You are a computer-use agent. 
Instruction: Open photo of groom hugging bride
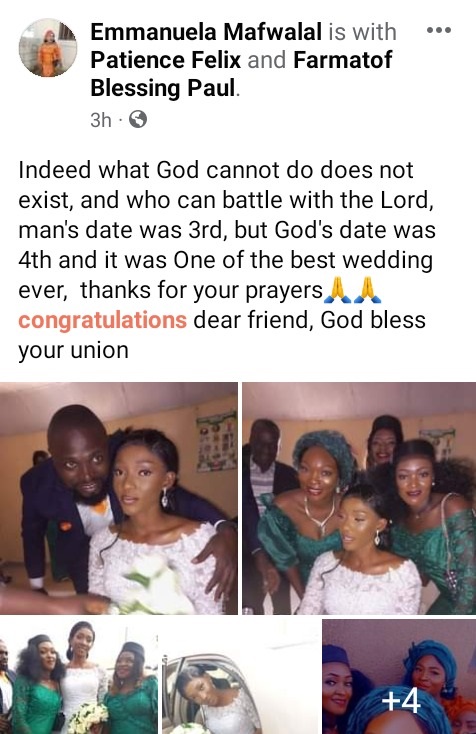119,498
